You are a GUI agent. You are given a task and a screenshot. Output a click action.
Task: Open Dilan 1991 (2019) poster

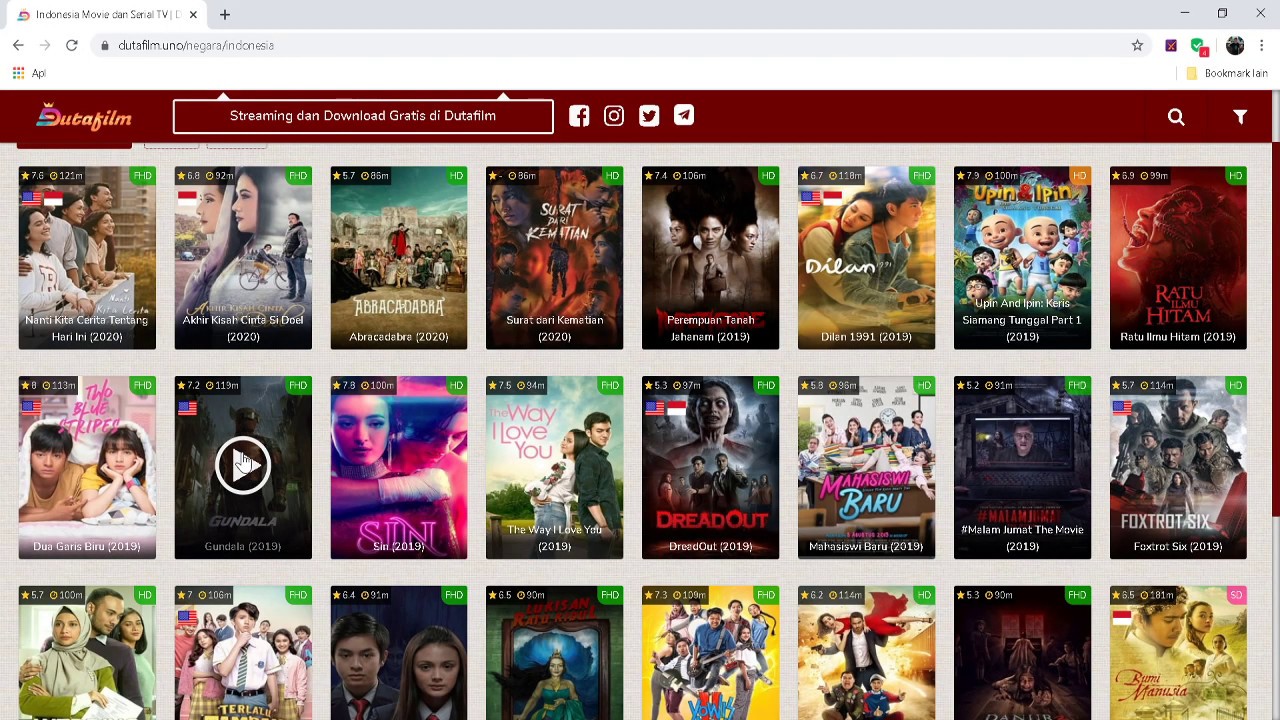tap(867, 258)
